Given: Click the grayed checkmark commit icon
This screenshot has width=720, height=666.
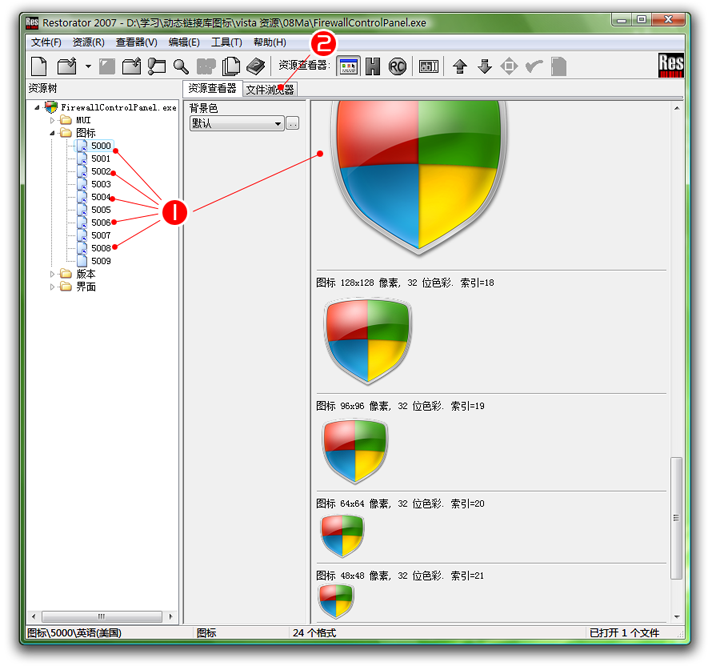Looking at the screenshot, I should click(x=534, y=67).
